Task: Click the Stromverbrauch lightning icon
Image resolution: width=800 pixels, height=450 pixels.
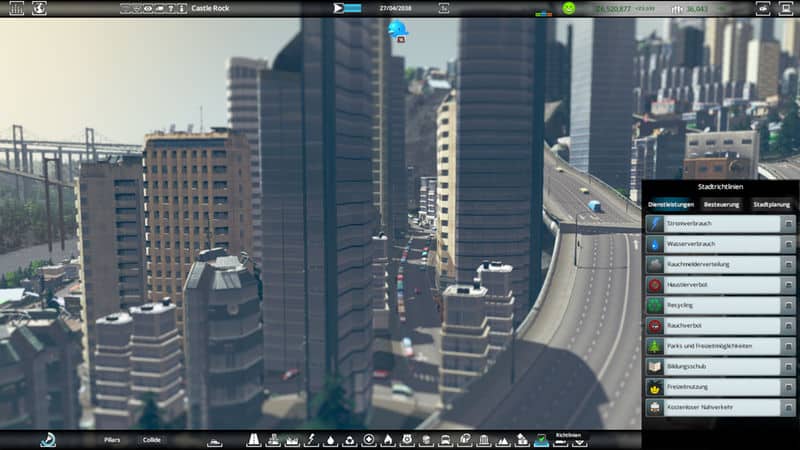Action: point(655,224)
